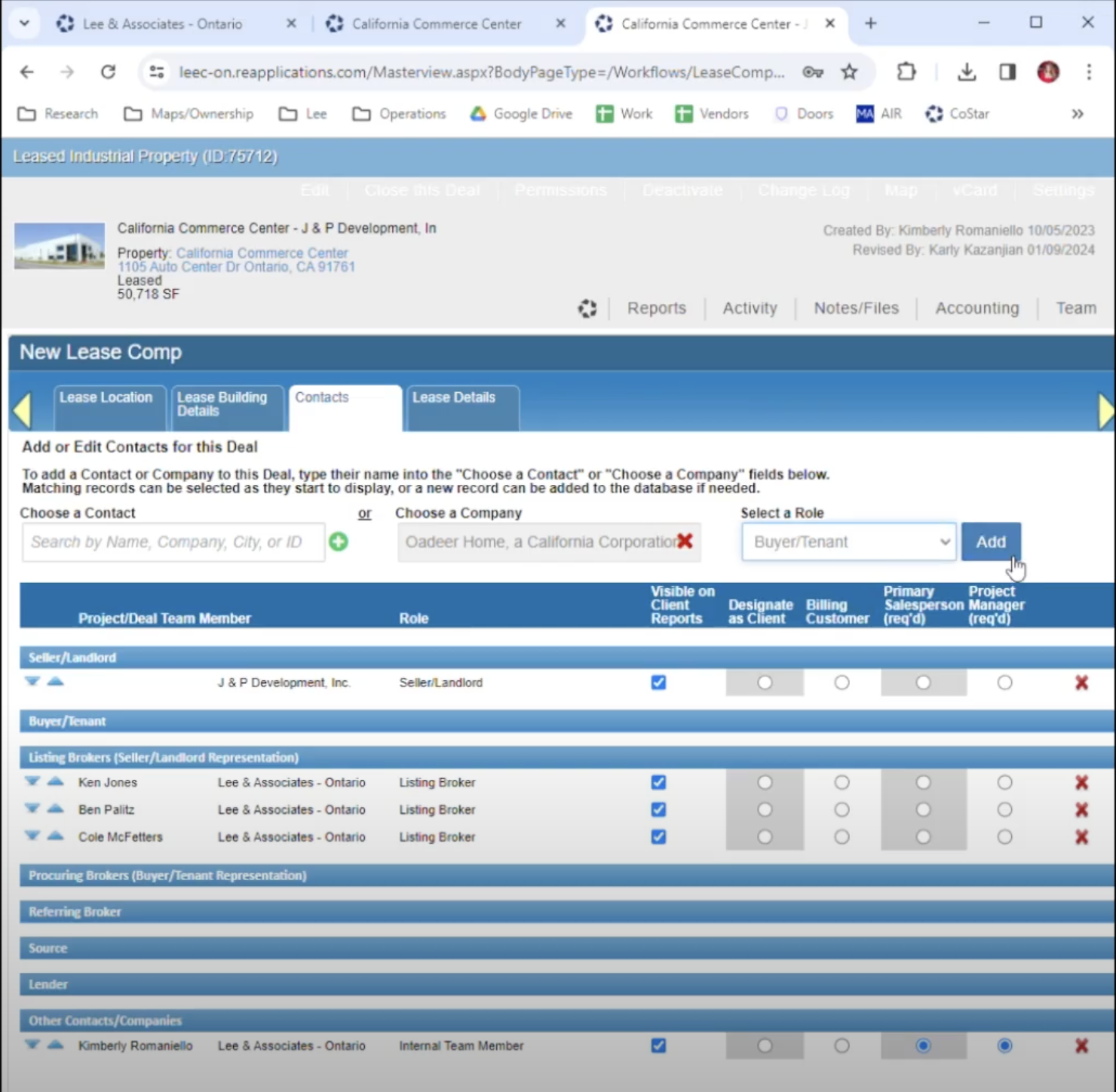Open Chrome profile avatar
Image resolution: width=1116 pixels, height=1092 pixels.
pos(1048,72)
